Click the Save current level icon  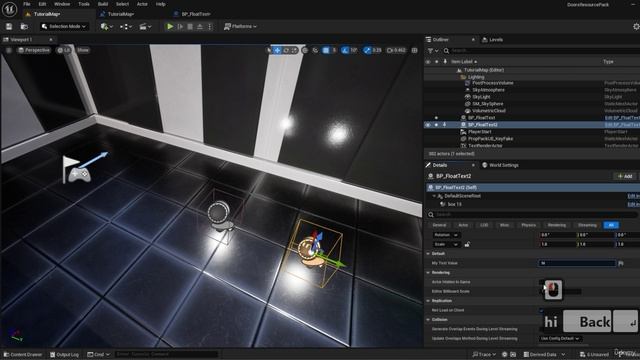click(x=9, y=27)
